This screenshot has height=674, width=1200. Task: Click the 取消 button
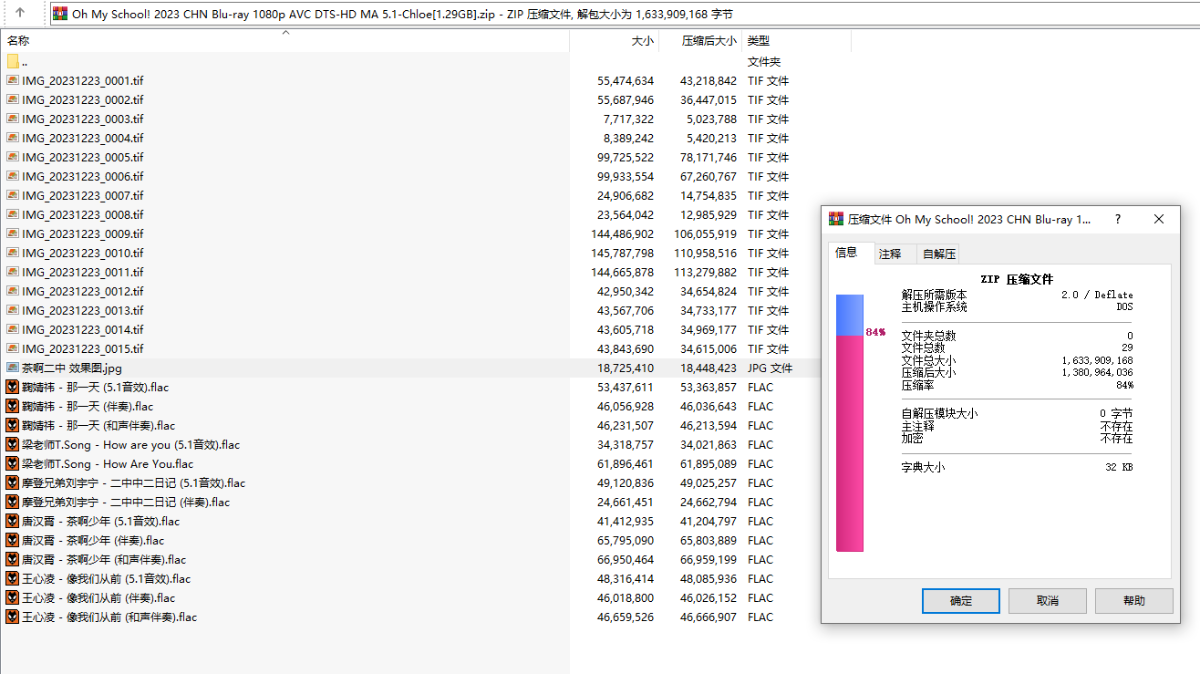tap(1047, 601)
